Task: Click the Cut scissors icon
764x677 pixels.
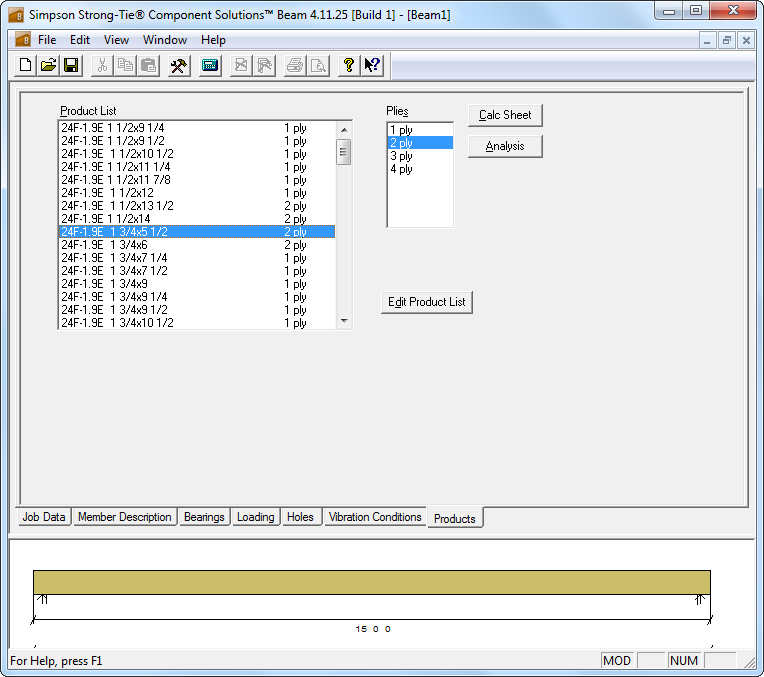Action: 102,65
